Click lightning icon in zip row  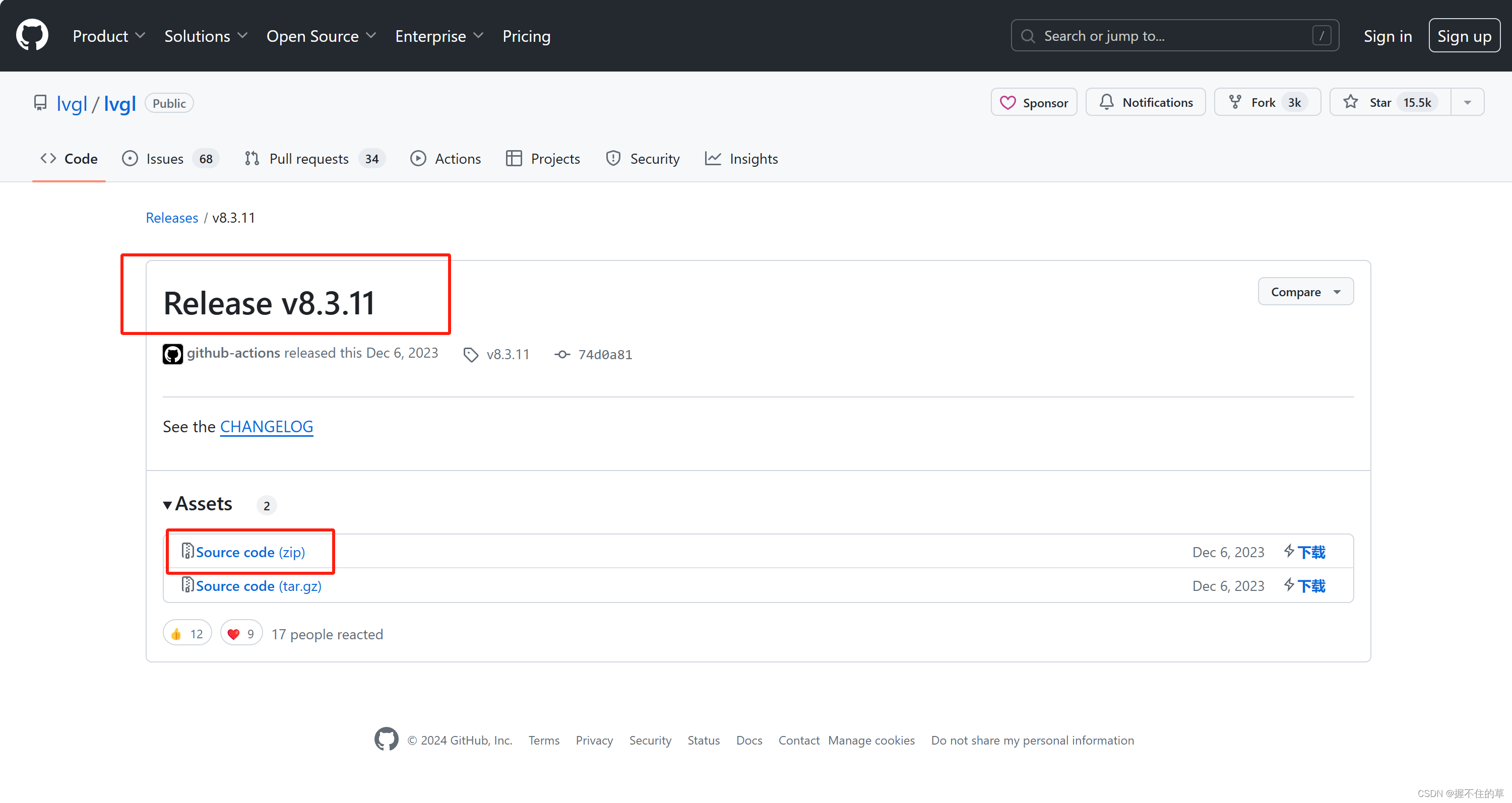[1288, 551]
